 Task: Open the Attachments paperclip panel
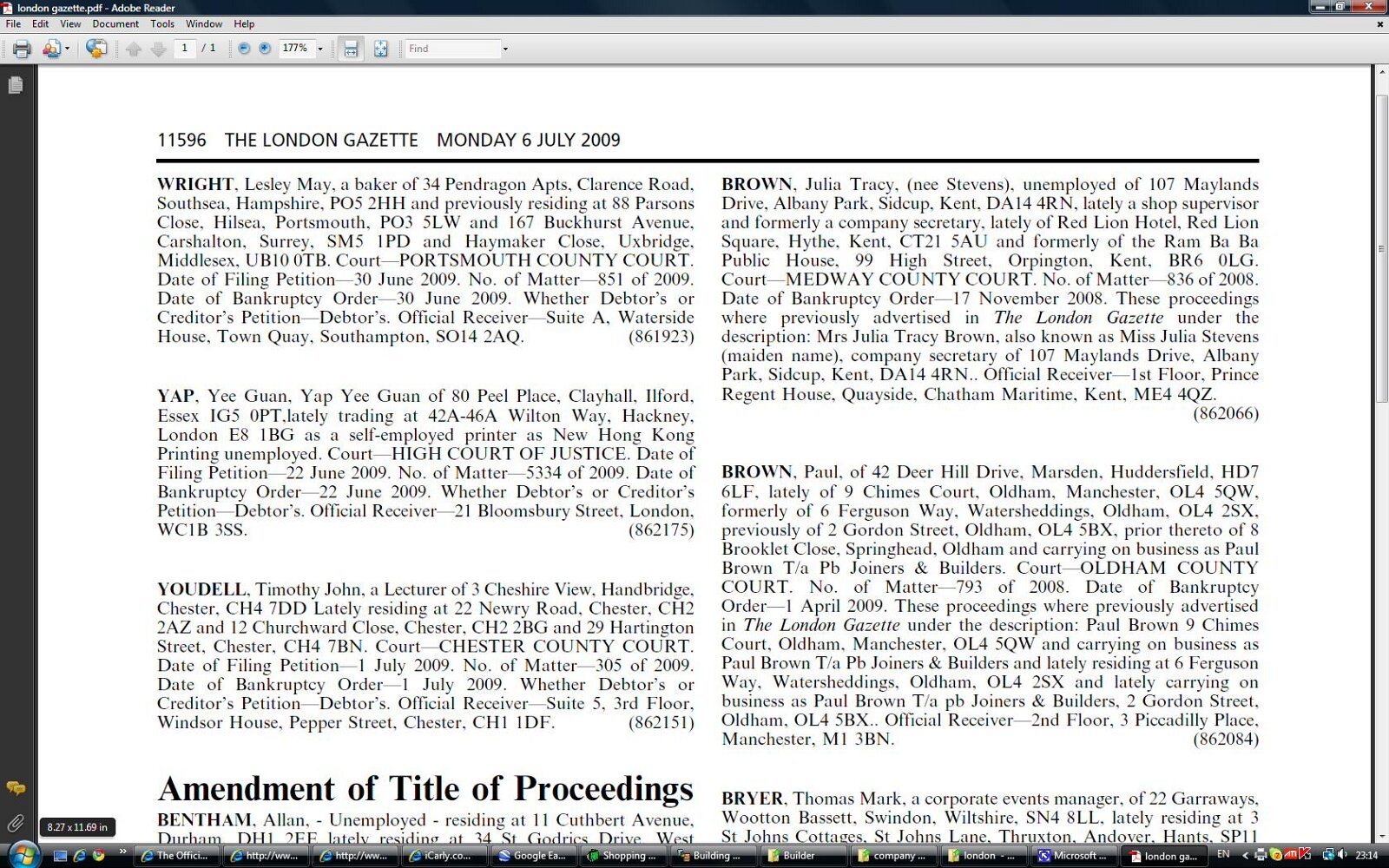tap(16, 823)
